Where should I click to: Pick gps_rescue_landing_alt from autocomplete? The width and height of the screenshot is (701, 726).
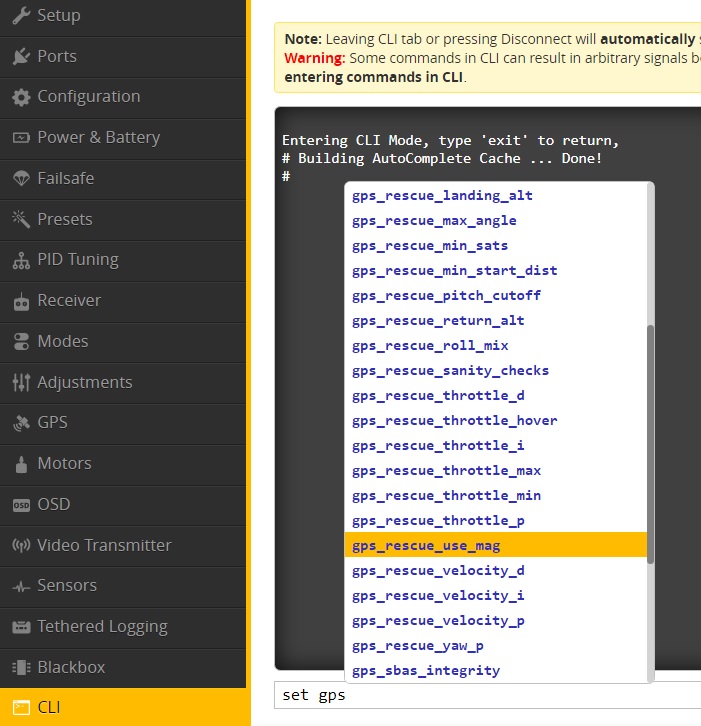[442, 196]
